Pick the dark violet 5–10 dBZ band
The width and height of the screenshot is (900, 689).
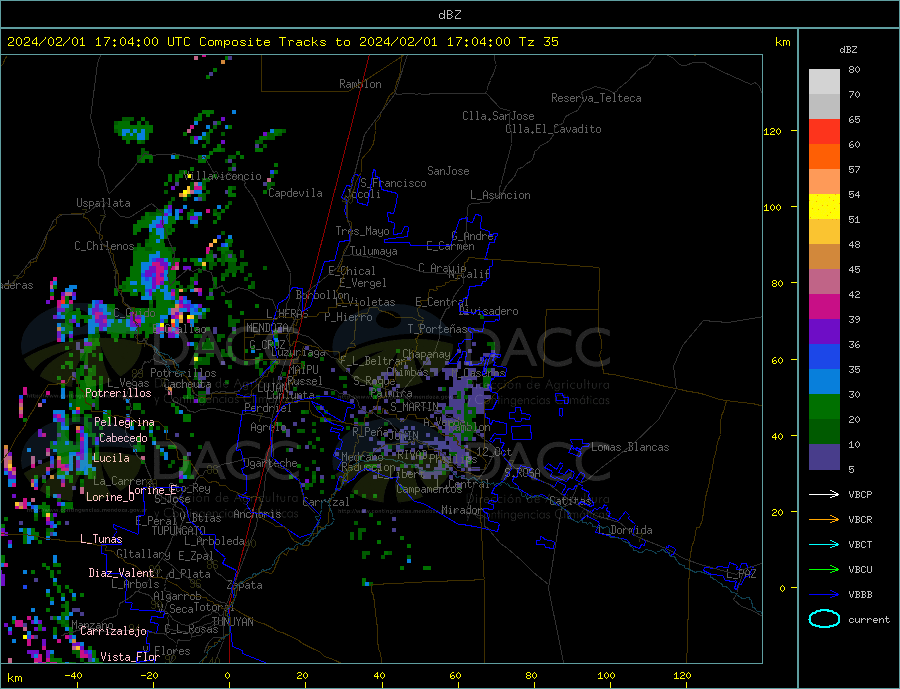pos(824,456)
